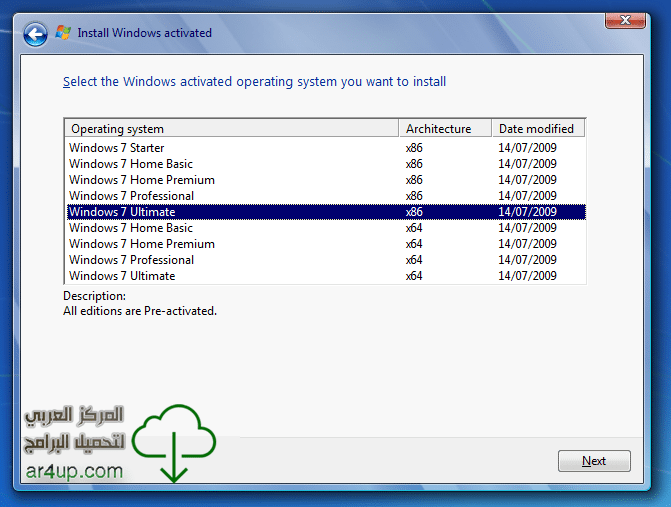This screenshot has width=671, height=507.
Task: Click 14/07/2009 date in Windows 7 Starter row
Action: pyautogui.click(x=527, y=148)
